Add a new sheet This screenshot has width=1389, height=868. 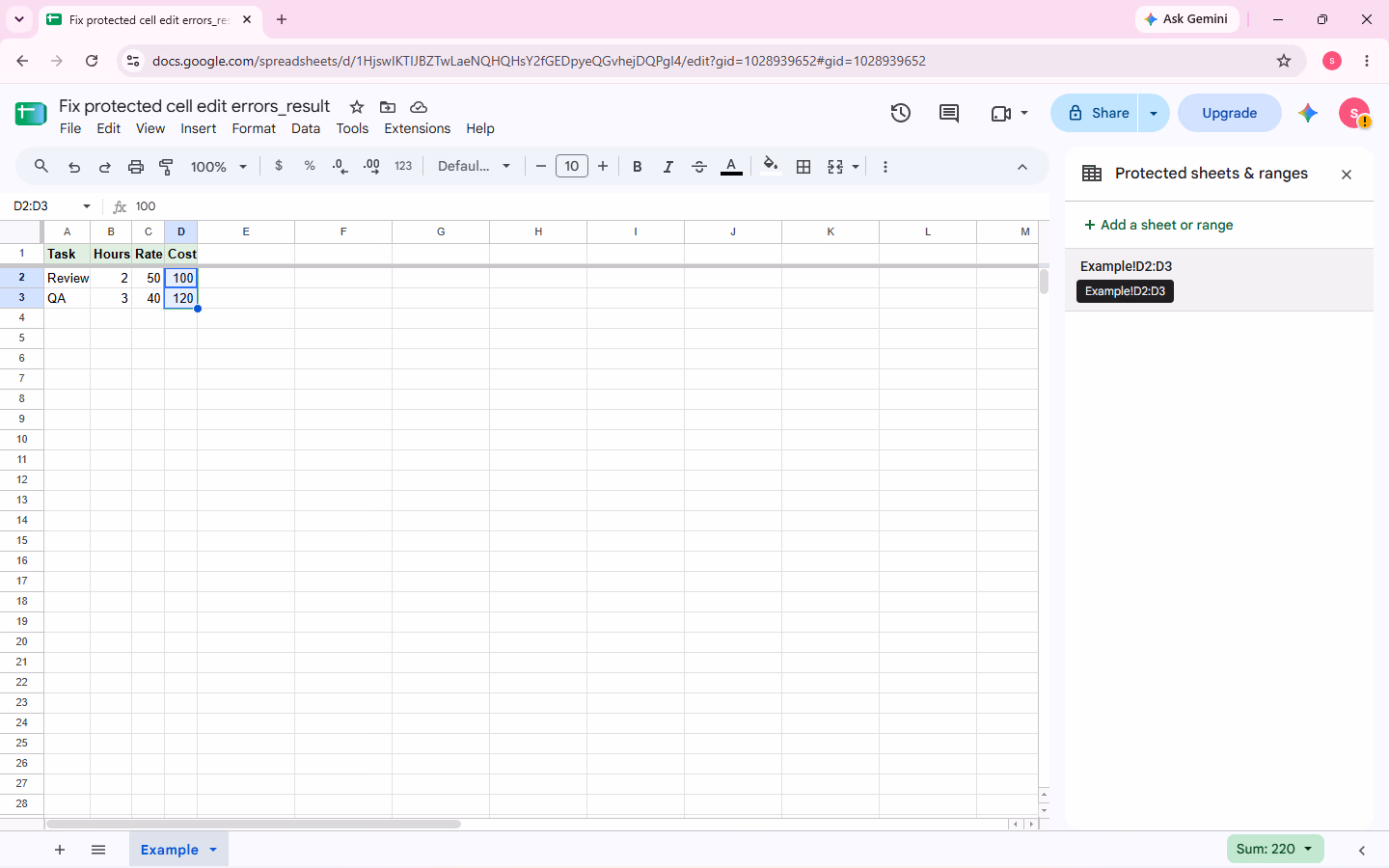coord(60,850)
